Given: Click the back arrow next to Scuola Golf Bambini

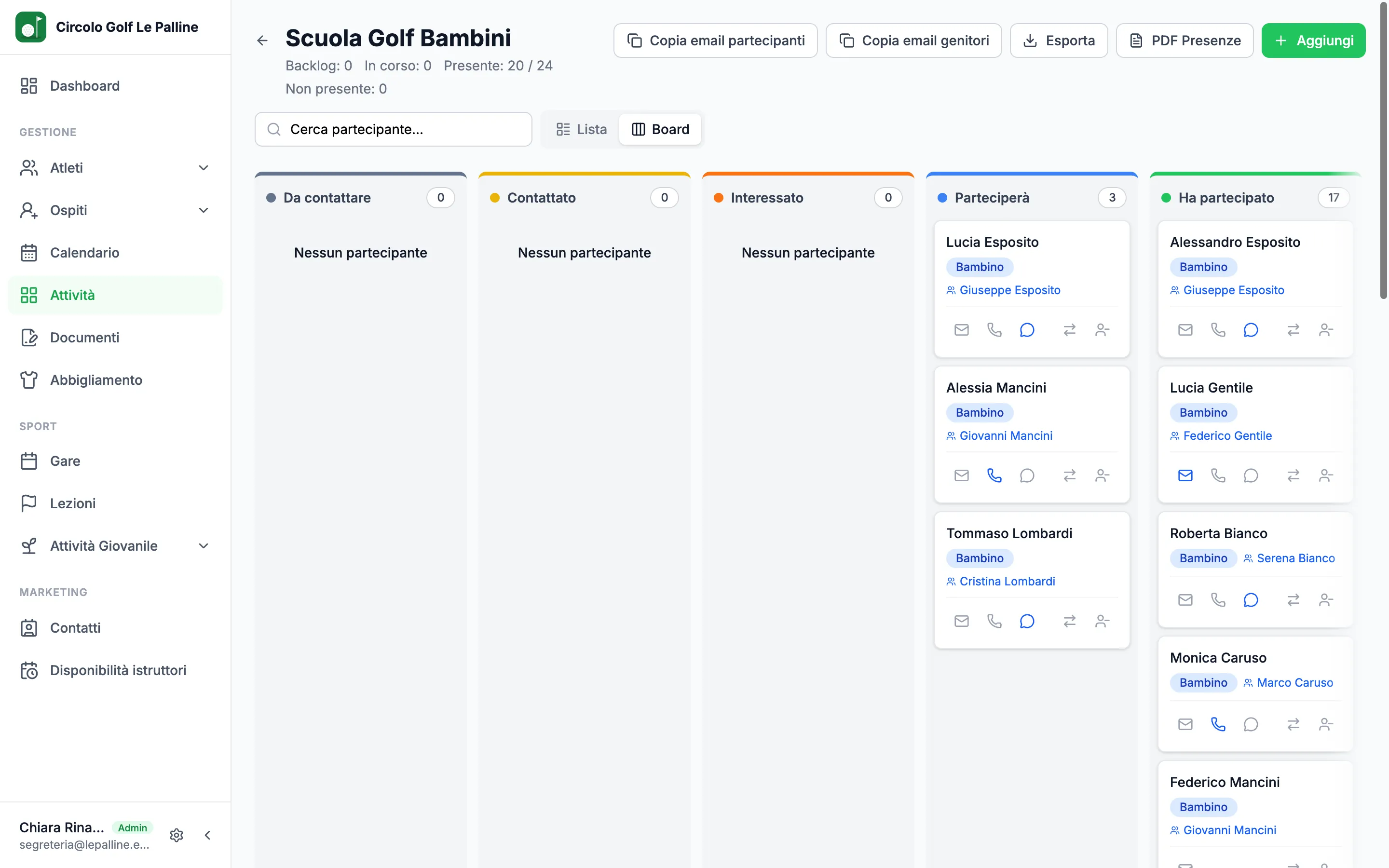Looking at the screenshot, I should (262, 40).
